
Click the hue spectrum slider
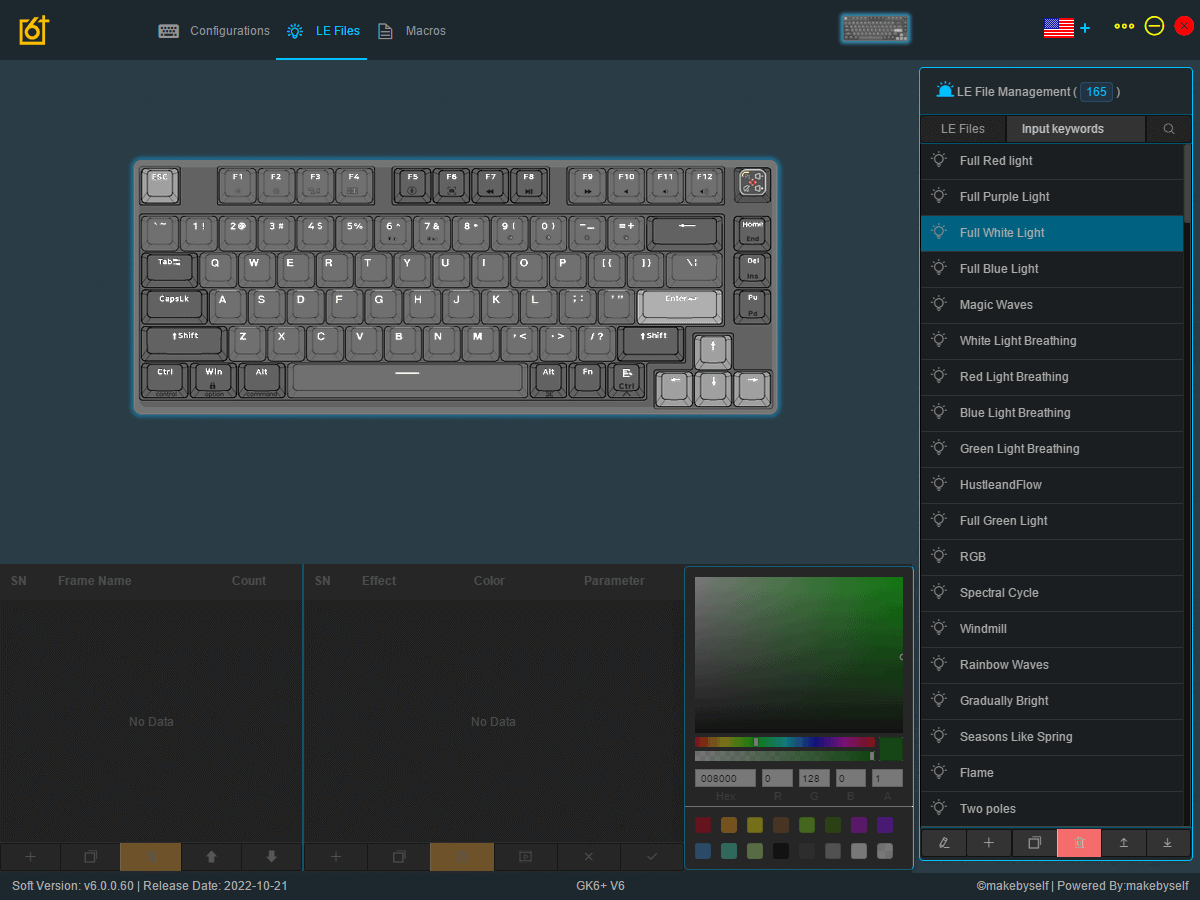(x=785, y=742)
